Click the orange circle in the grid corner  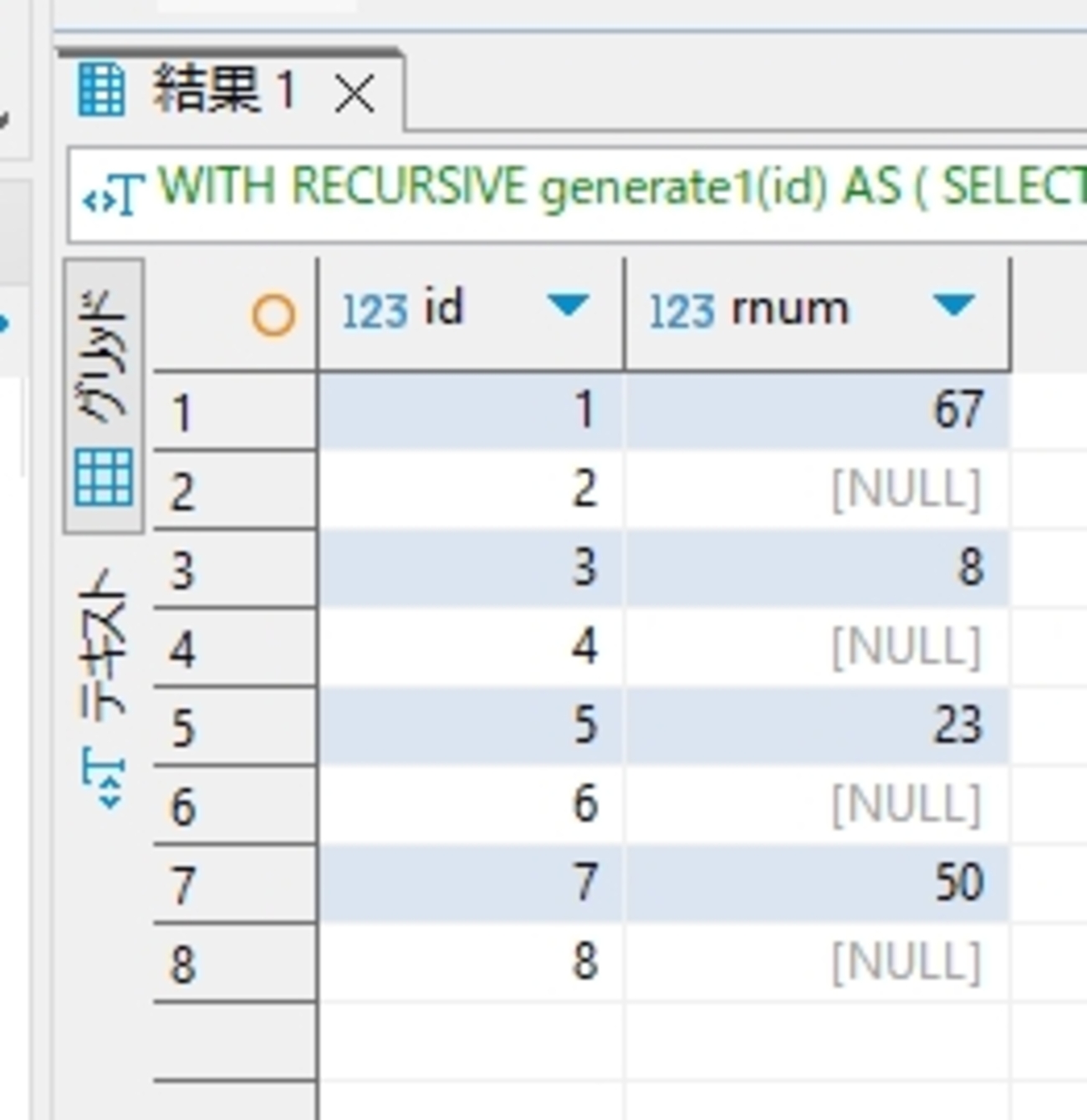point(273,316)
